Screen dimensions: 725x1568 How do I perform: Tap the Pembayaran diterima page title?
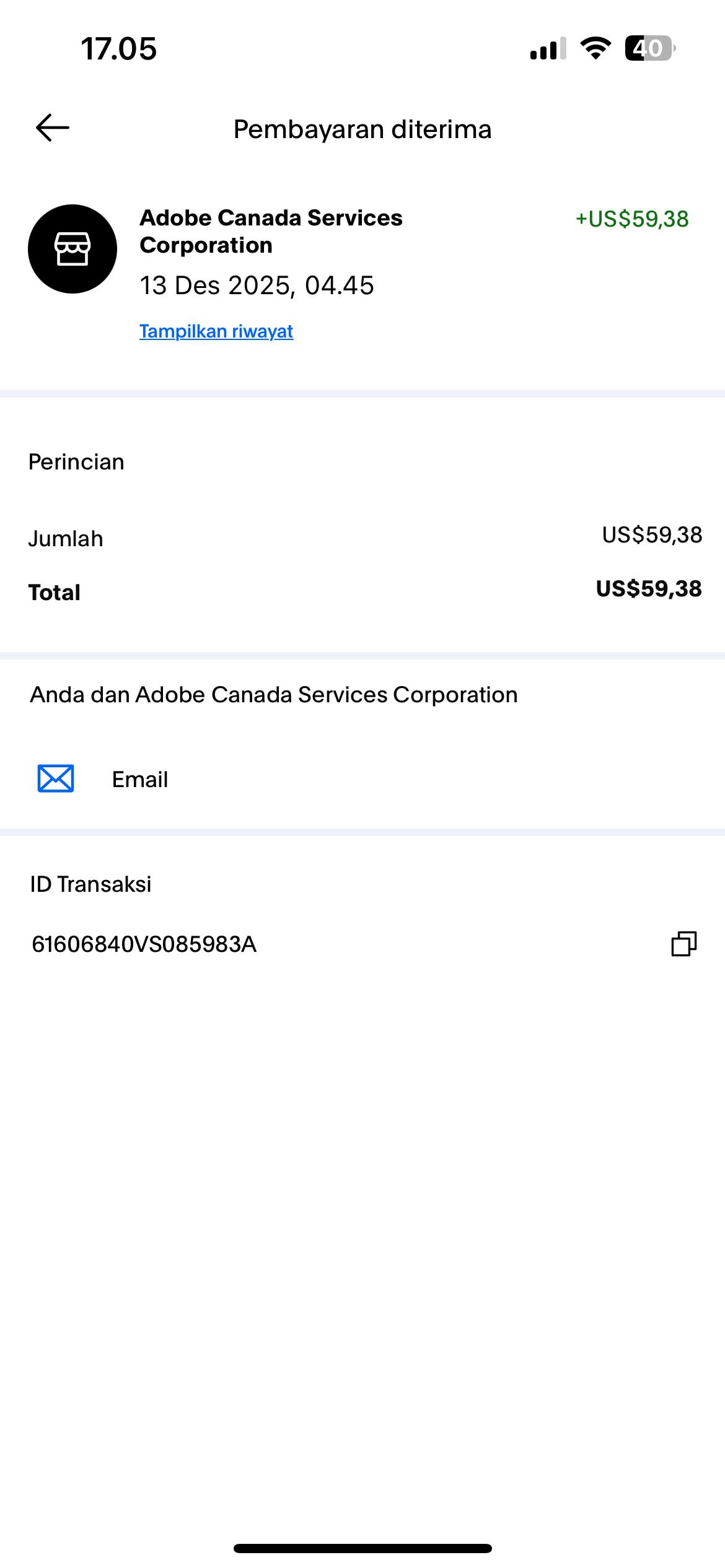coord(362,129)
